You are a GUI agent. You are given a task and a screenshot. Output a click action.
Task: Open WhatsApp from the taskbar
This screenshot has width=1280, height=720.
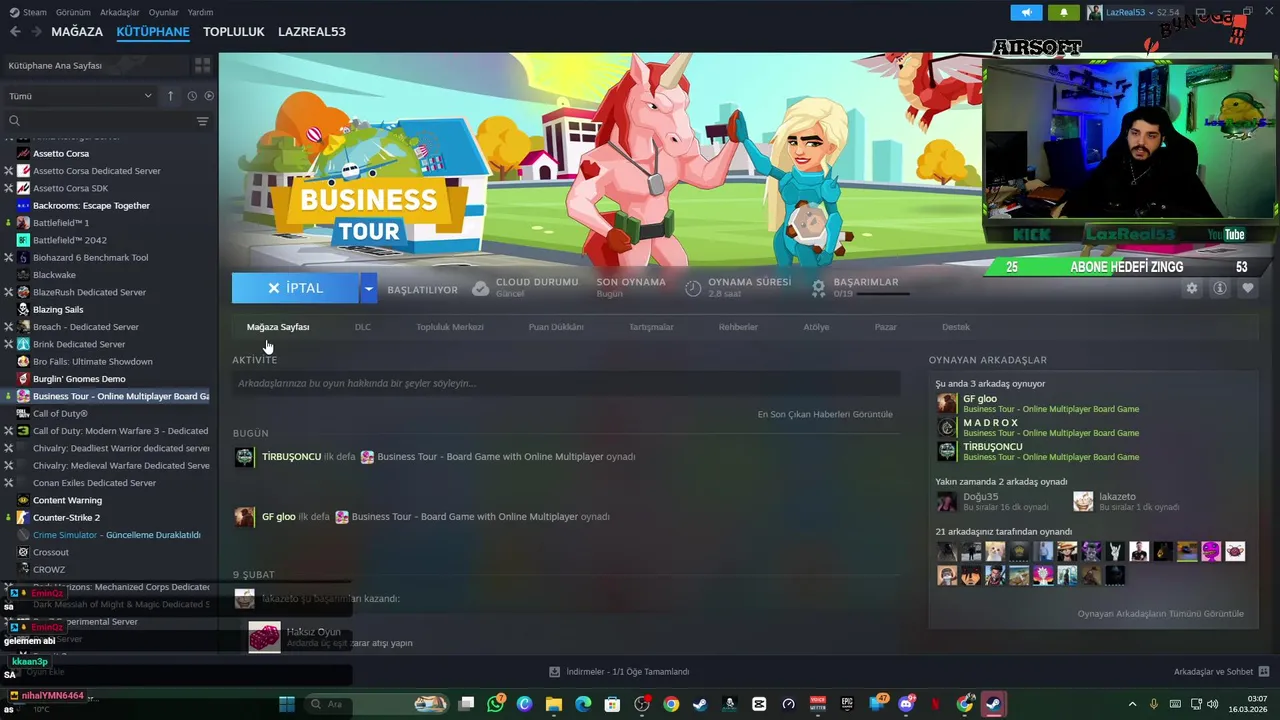[x=496, y=704]
